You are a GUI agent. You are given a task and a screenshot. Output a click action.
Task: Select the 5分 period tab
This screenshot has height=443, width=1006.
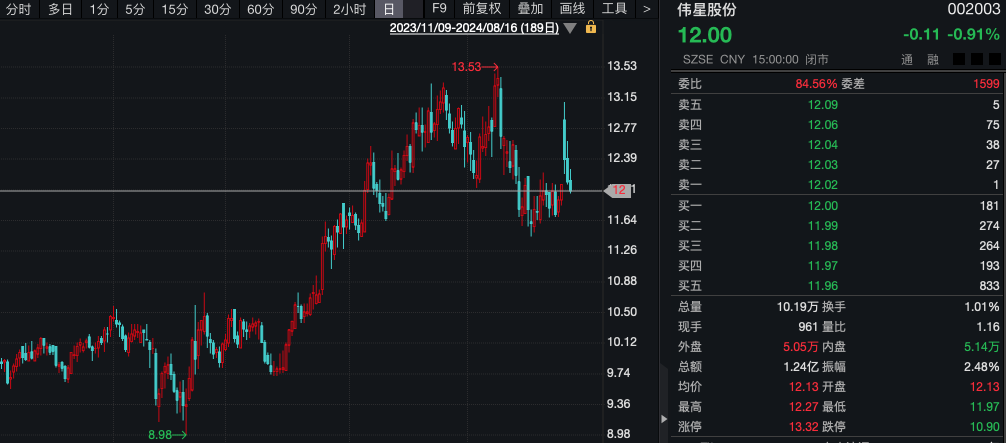(x=135, y=9)
